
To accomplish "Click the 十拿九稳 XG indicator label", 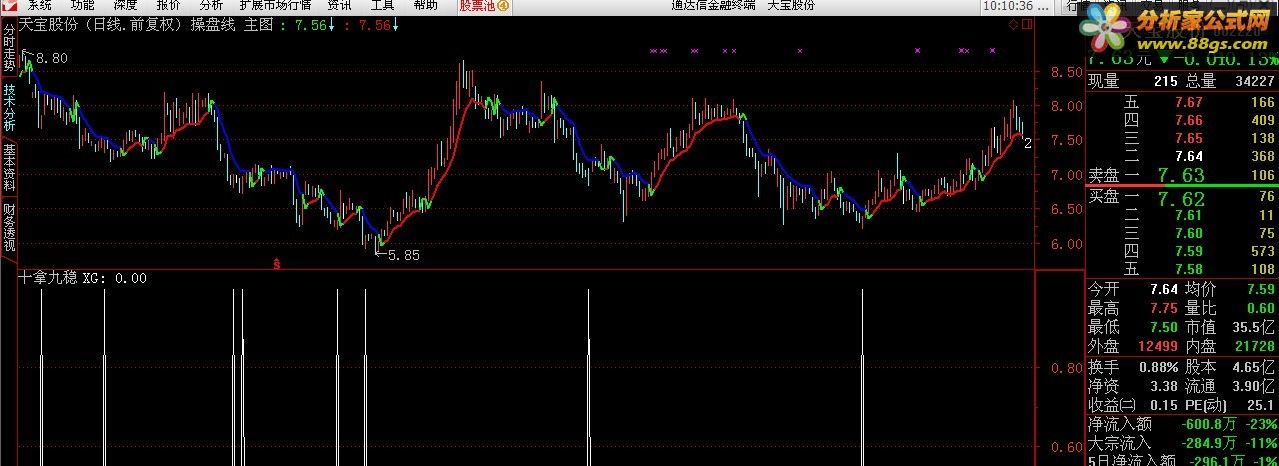I will click(x=83, y=279).
